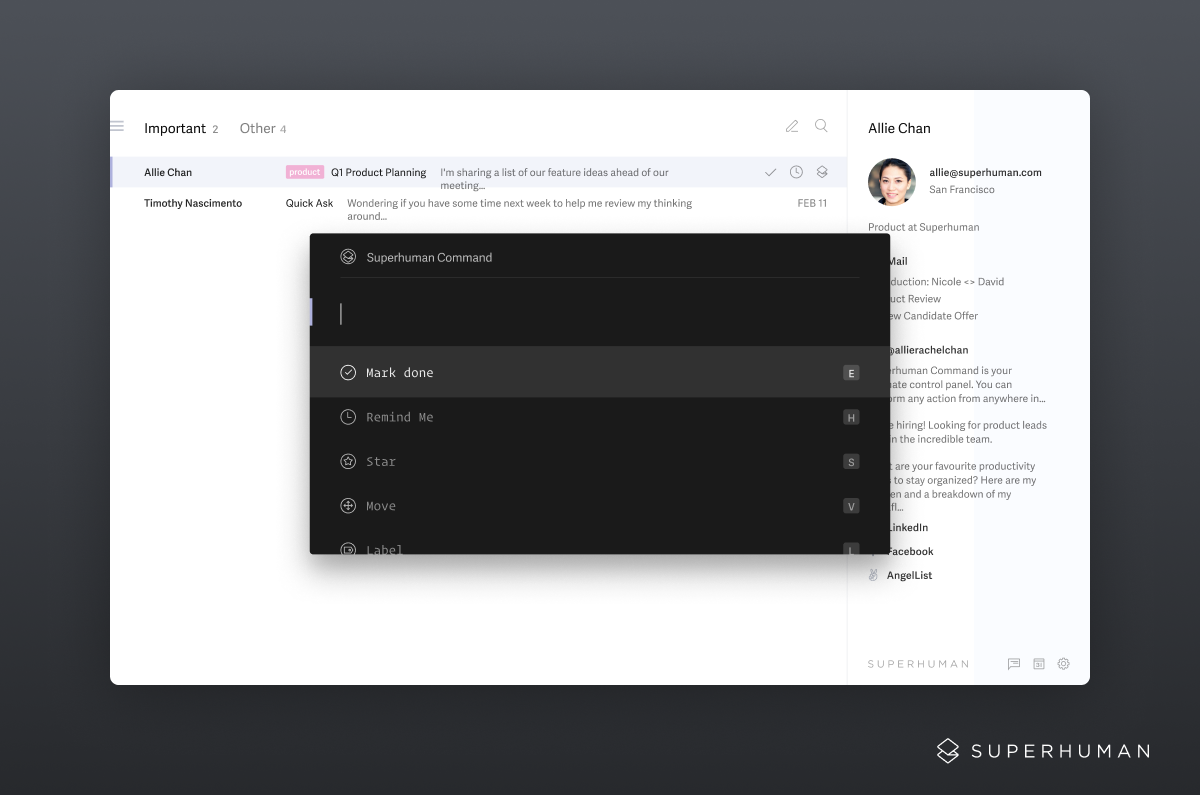Click the pink product label badge
The image size is (1200, 795).
303,171
